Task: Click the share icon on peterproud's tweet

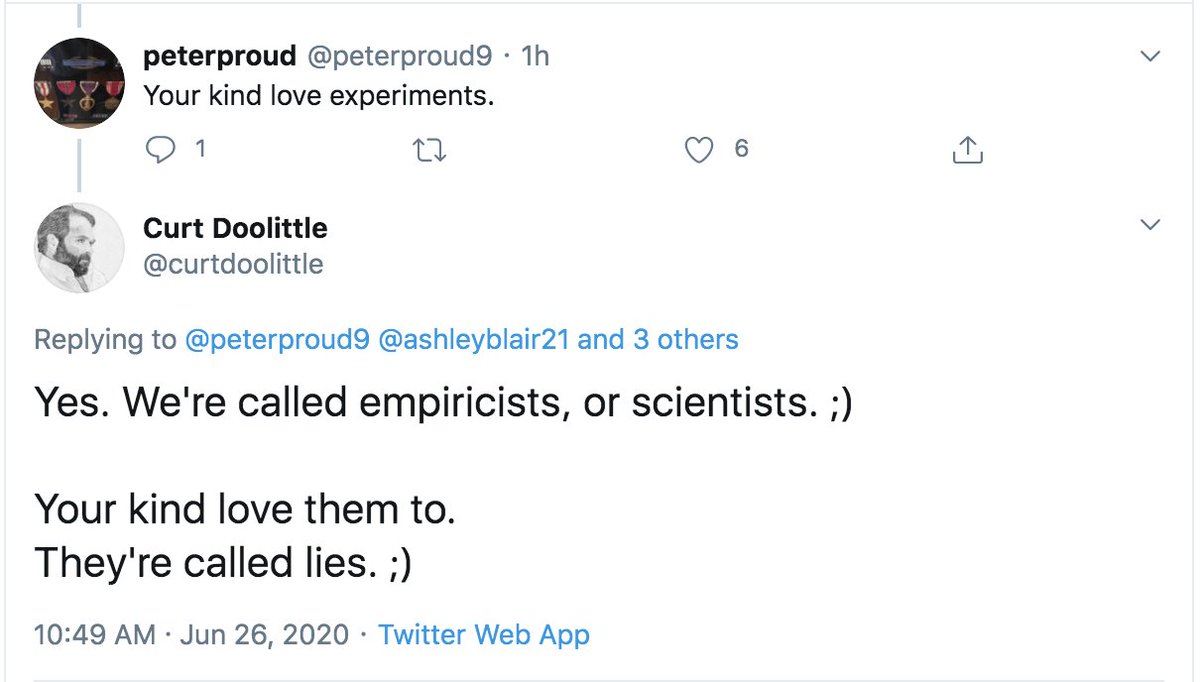Action: point(968,150)
